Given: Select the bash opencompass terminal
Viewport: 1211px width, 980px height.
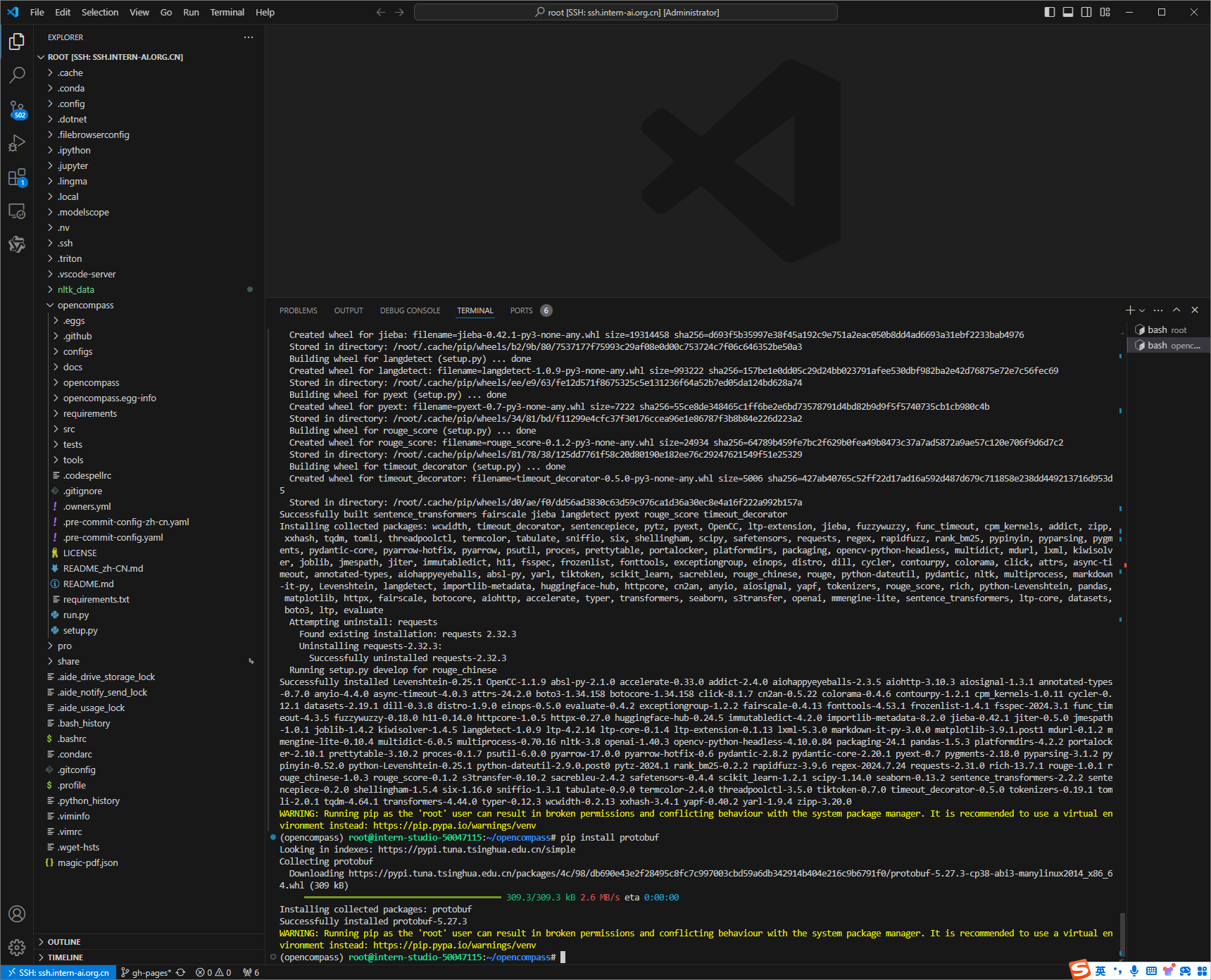Looking at the screenshot, I should click(1168, 345).
